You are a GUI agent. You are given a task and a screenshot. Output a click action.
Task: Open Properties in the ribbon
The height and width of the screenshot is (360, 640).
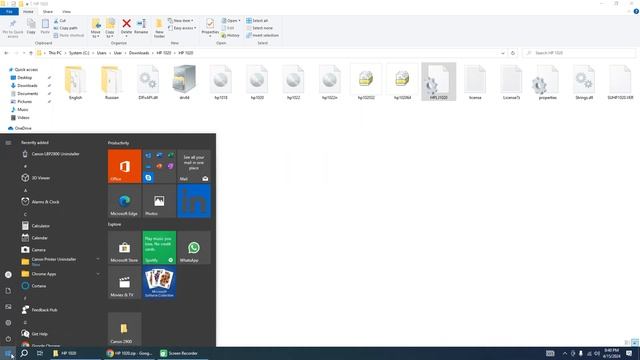[x=210, y=28]
